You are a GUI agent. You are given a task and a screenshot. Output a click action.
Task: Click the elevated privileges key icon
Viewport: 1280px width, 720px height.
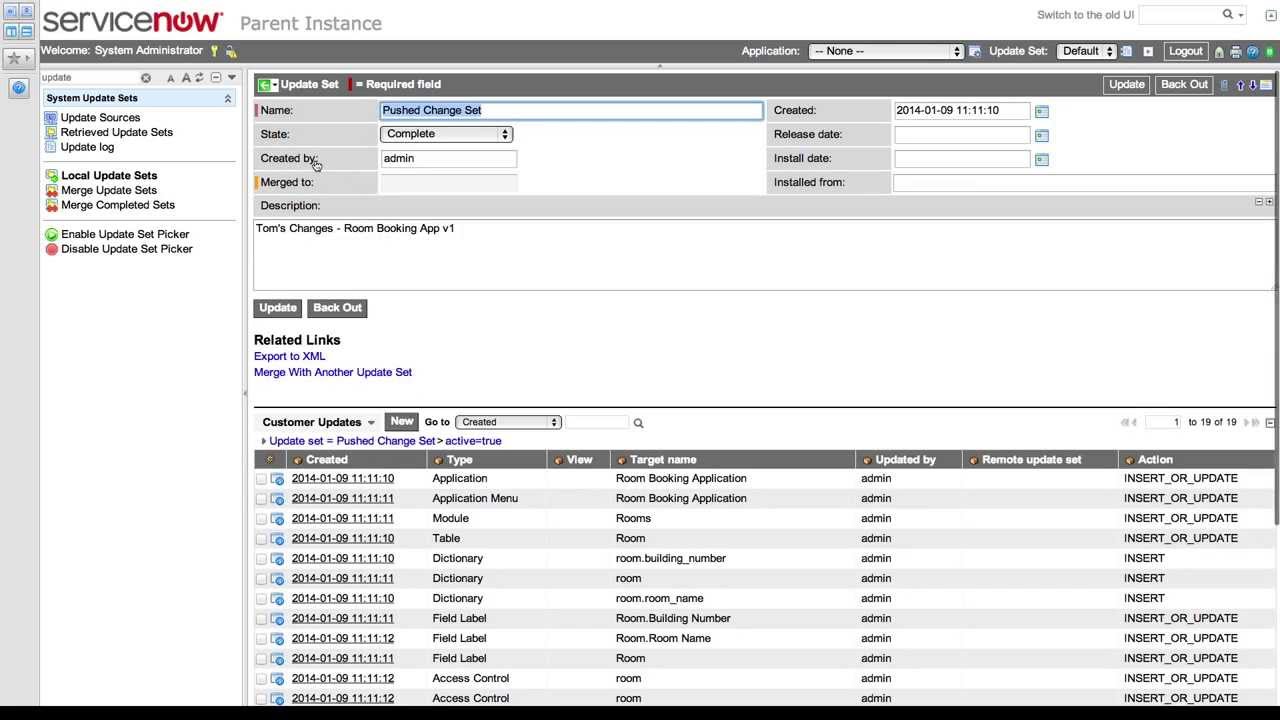[x=213, y=51]
